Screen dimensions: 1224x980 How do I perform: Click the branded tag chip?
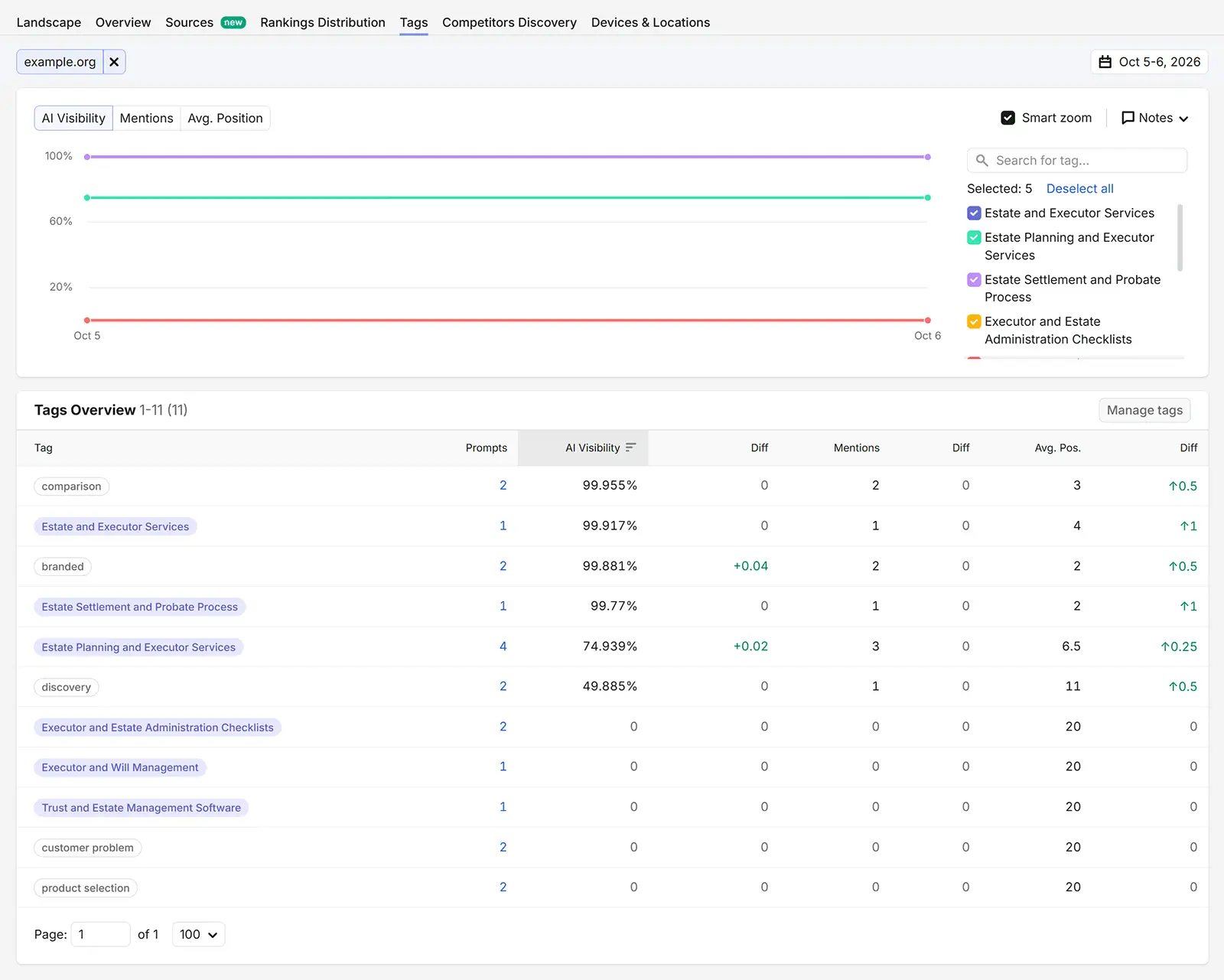[x=63, y=566]
